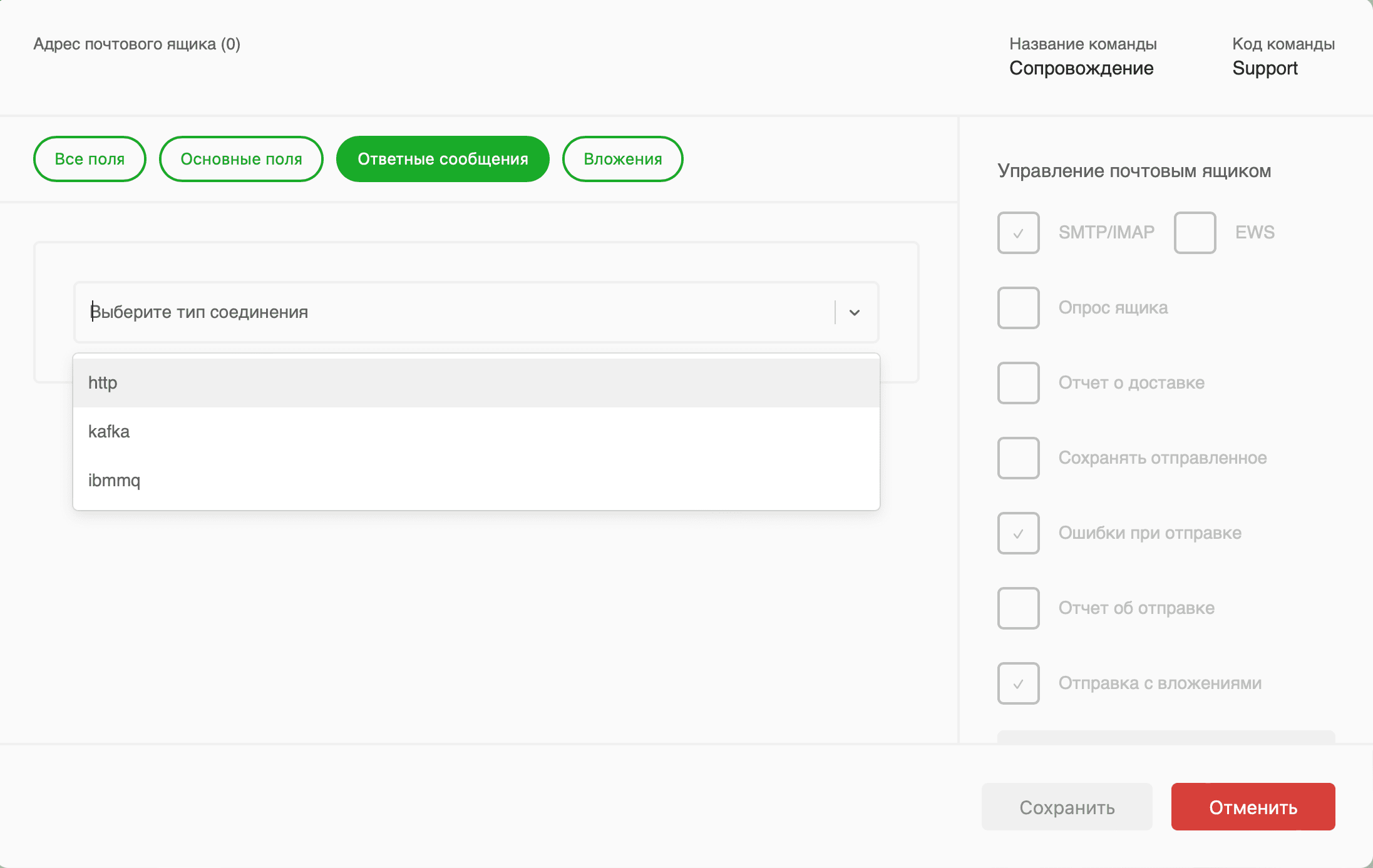Click the Адрес почтового ящика header label
Image resolution: width=1373 pixels, height=868 pixels.
click(x=136, y=44)
